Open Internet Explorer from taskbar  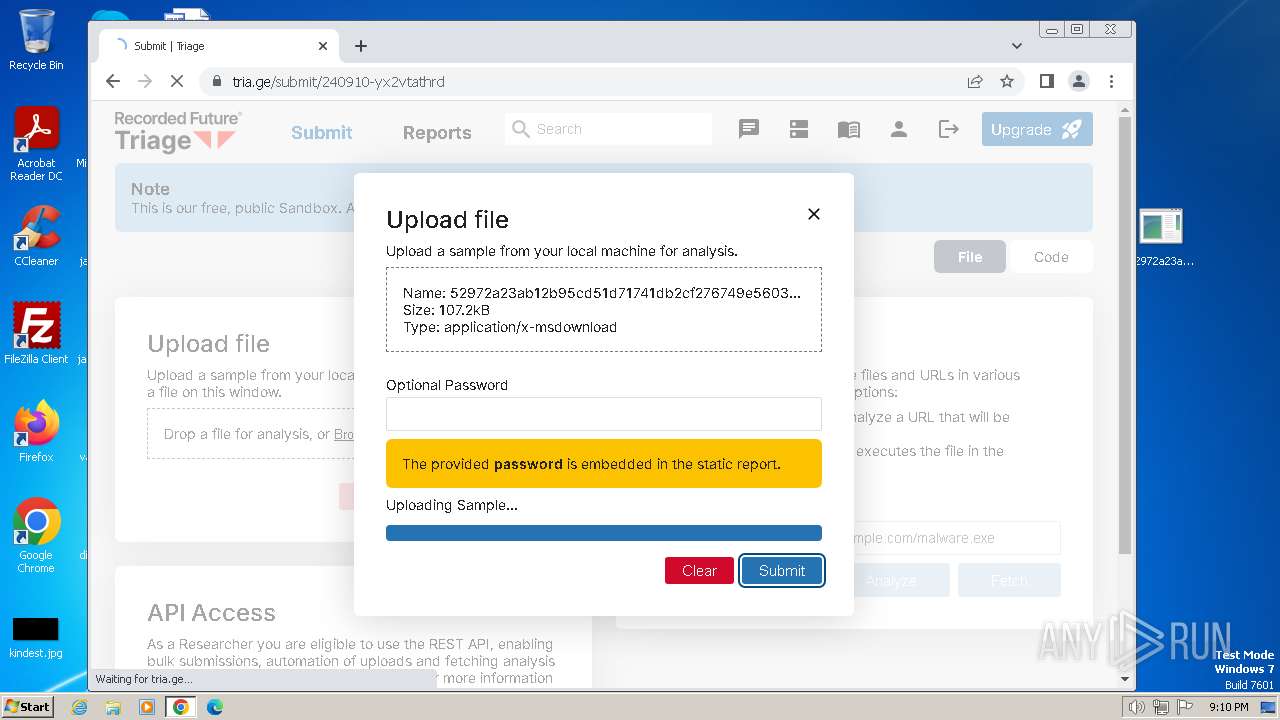click(x=79, y=707)
